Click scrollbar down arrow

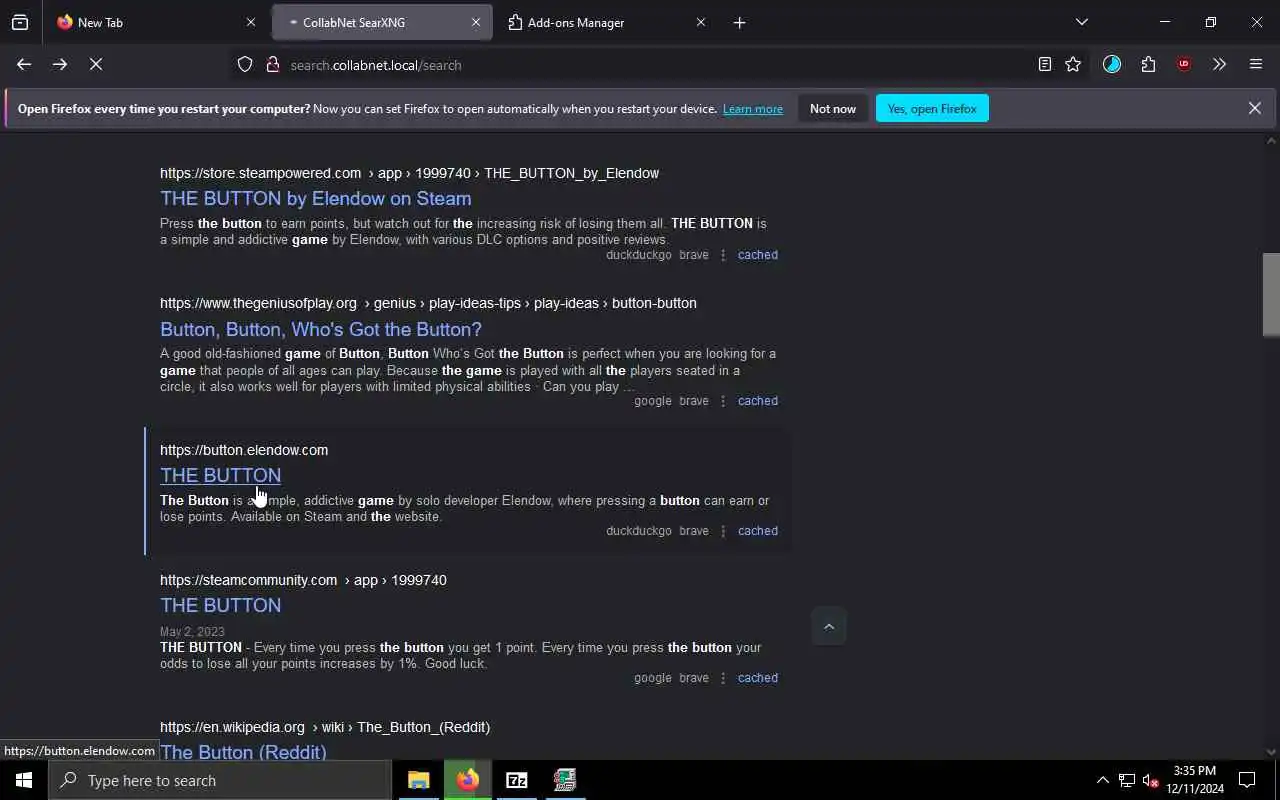[1271, 751]
